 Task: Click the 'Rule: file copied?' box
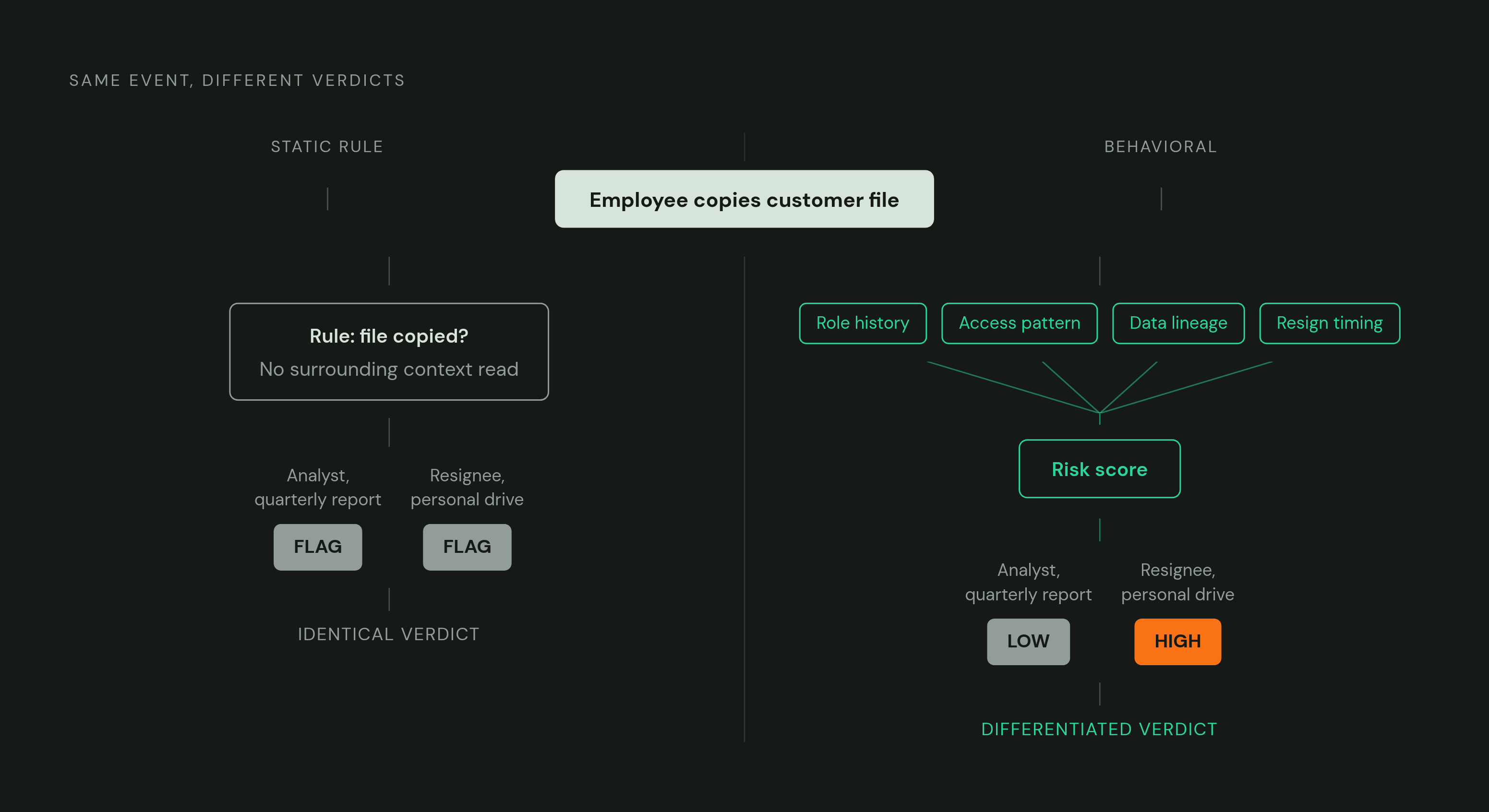(389, 351)
